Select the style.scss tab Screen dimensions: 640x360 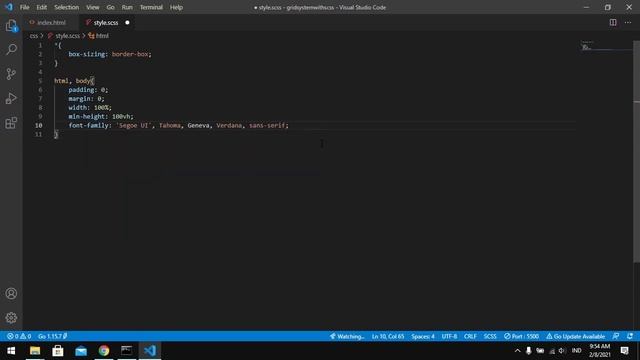[x=106, y=22]
